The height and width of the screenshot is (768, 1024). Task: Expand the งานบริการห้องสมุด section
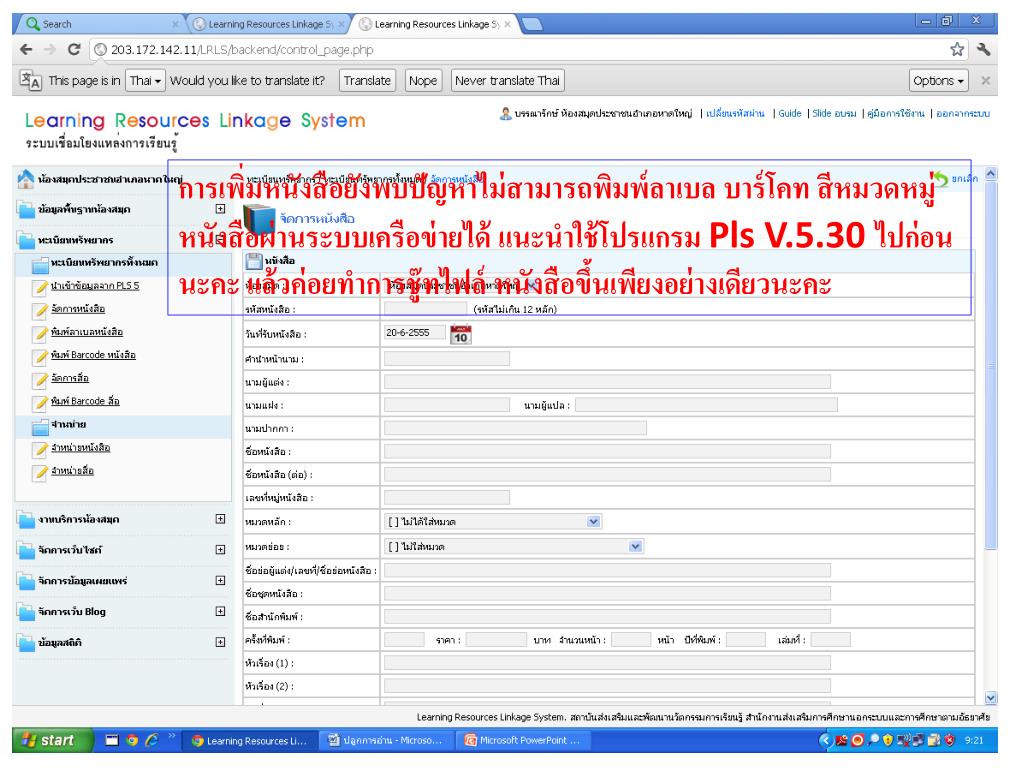tap(220, 519)
